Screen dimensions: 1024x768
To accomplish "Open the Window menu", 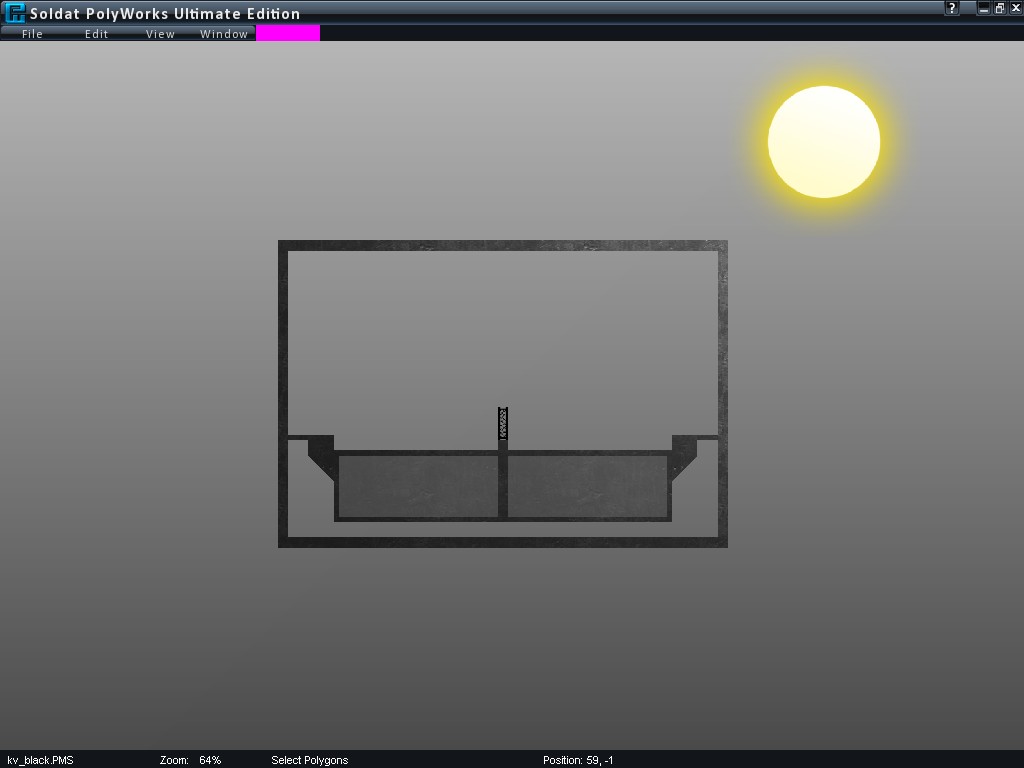I will pyautogui.click(x=224, y=34).
